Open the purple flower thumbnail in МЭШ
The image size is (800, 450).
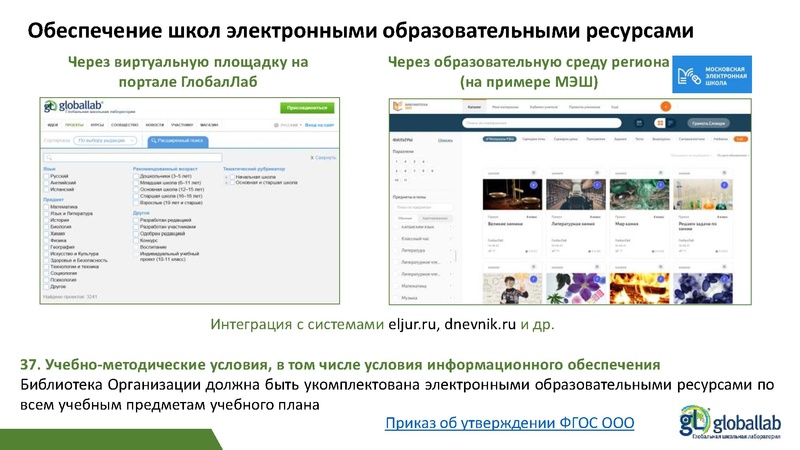pyautogui.click(x=576, y=288)
